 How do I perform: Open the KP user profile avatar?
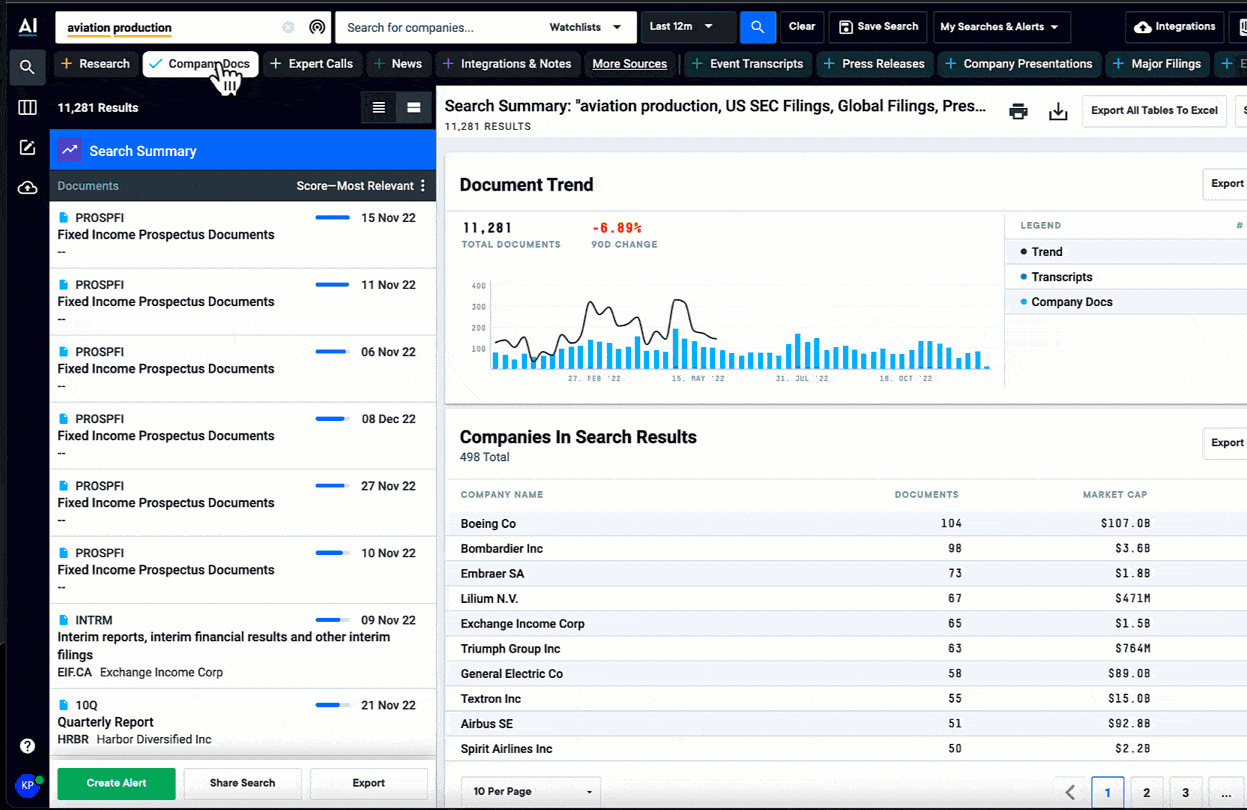tap(28, 785)
